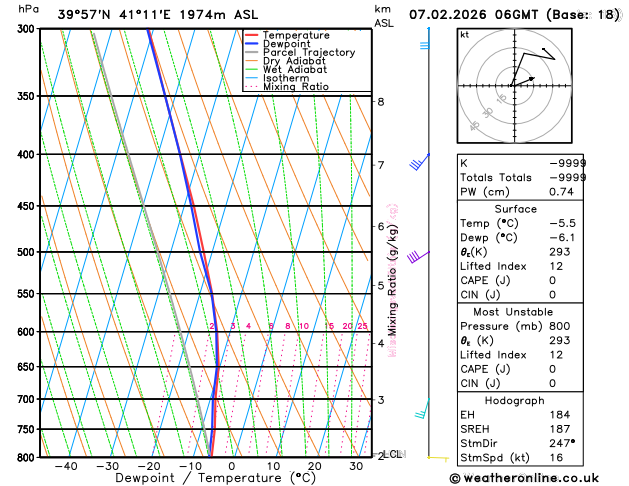The width and height of the screenshot is (629, 486).
Task: Click the kt unit label in hodograph
Action: point(465,35)
